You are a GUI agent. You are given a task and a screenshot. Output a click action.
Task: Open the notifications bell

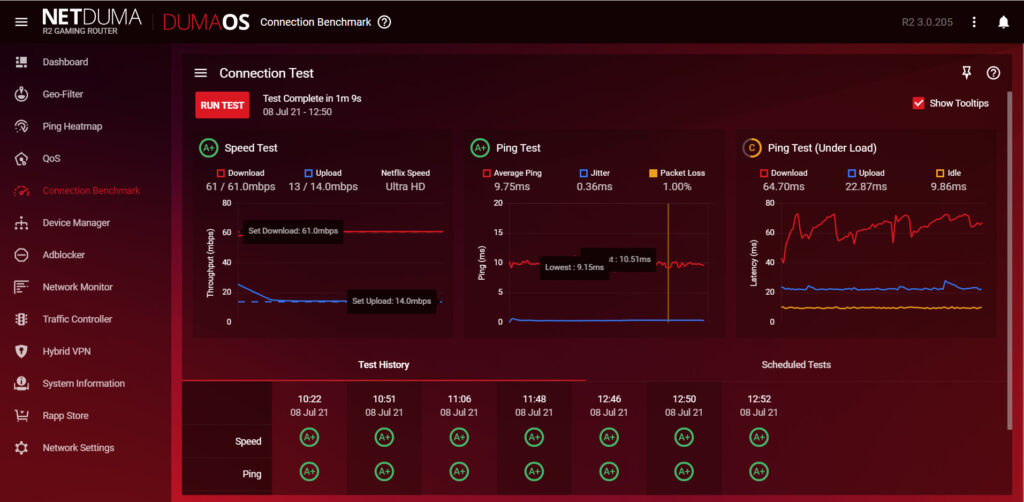1004,22
